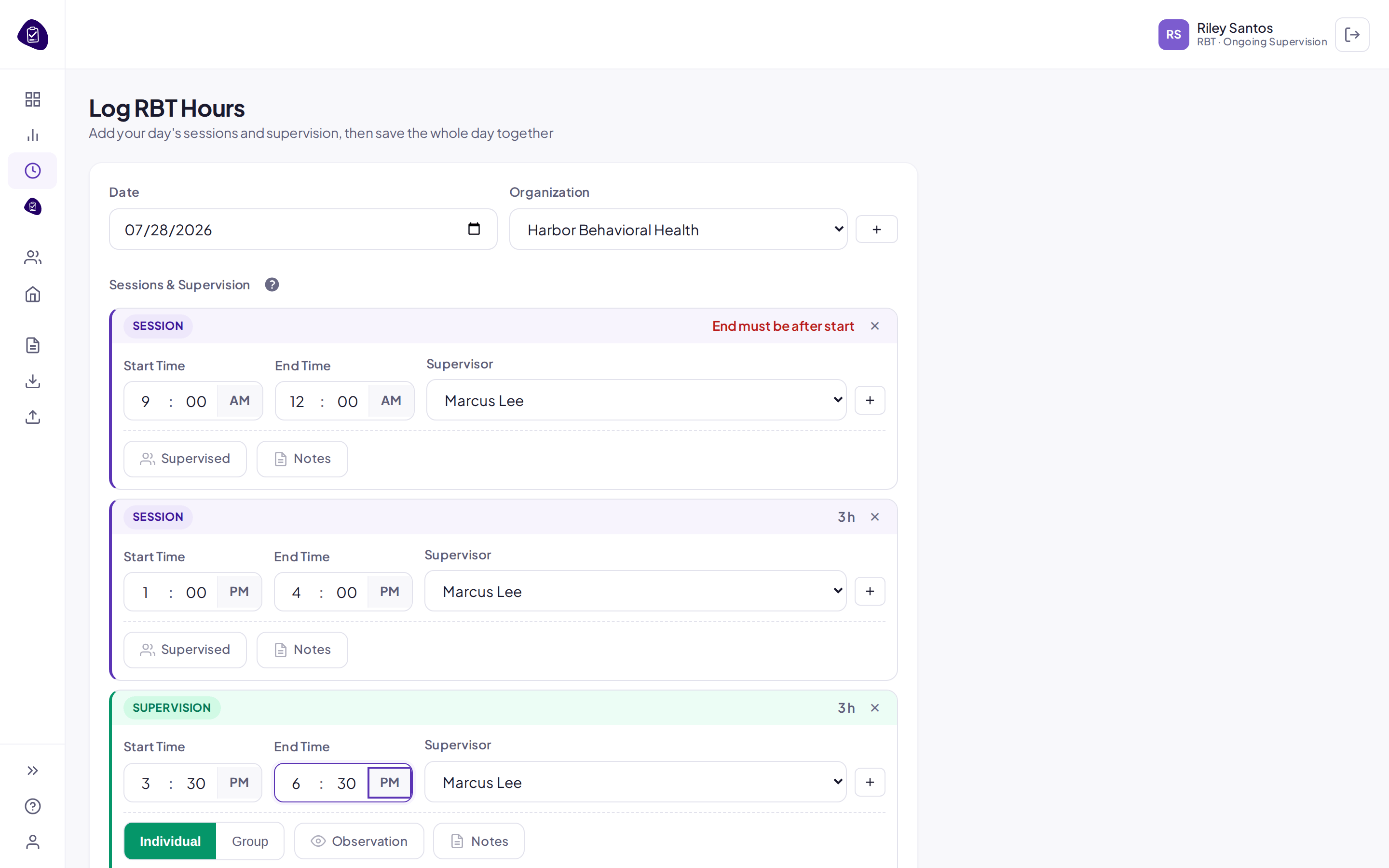1389x868 pixels.
Task: Click the 'End must be after start' error
Action: pos(783,326)
